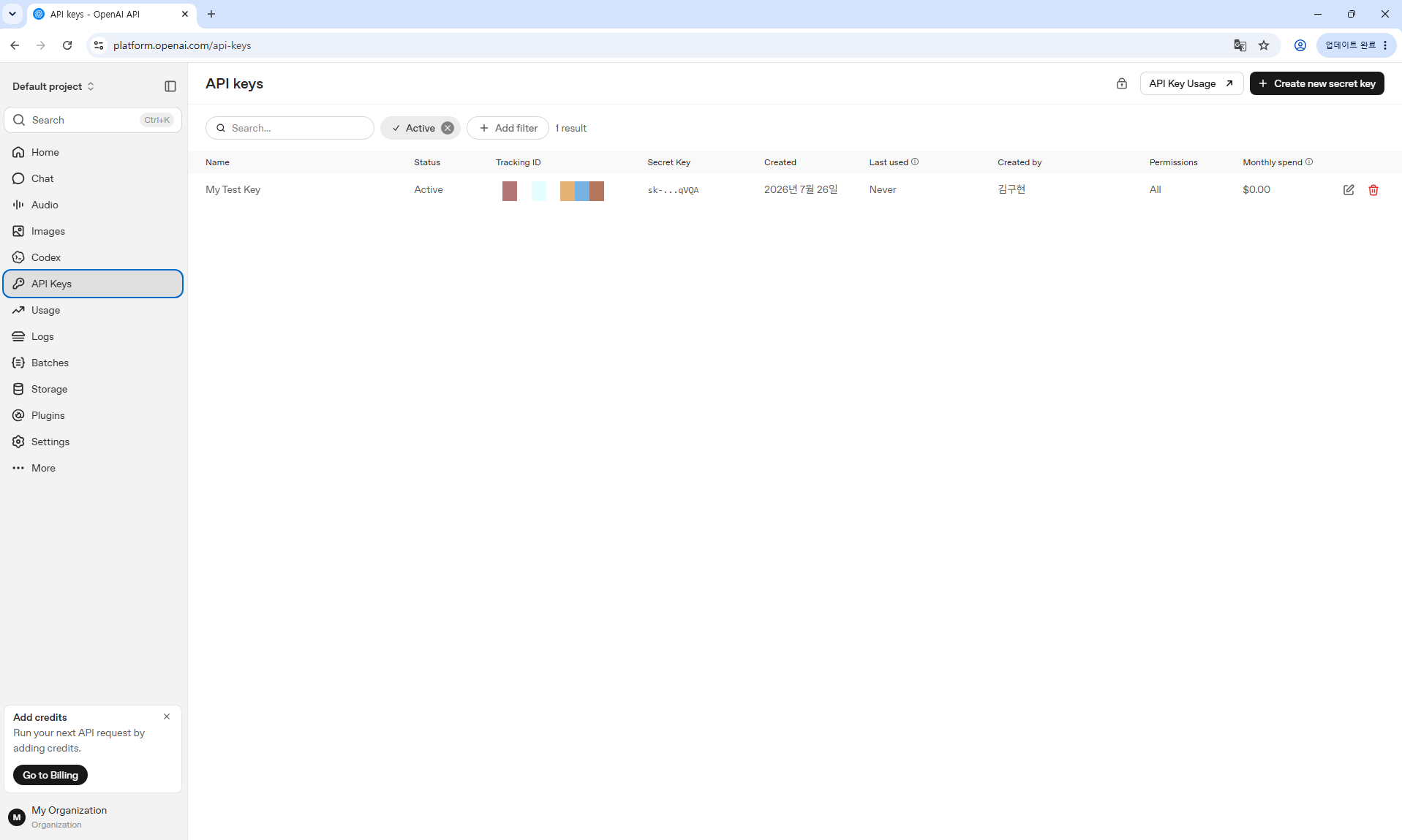Open the Usage page
Image resolution: width=1402 pixels, height=840 pixels.
93,310
